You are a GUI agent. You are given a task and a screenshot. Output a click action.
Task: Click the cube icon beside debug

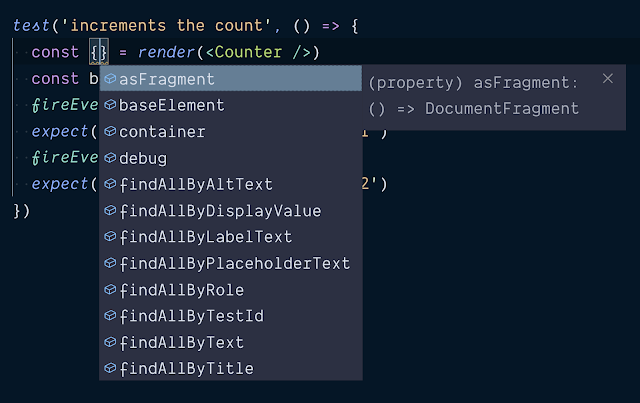click(110, 158)
